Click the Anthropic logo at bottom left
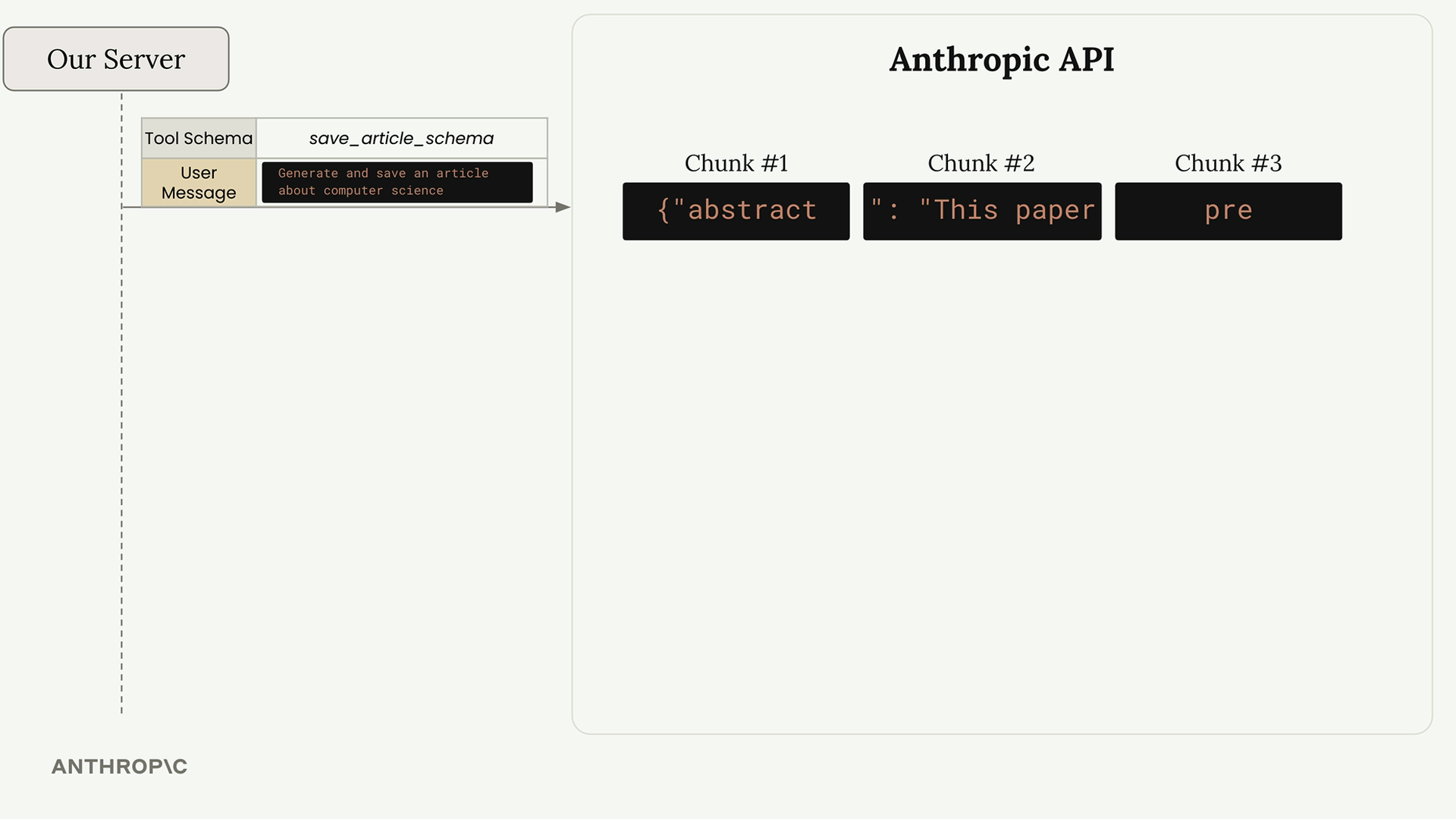 point(119,766)
